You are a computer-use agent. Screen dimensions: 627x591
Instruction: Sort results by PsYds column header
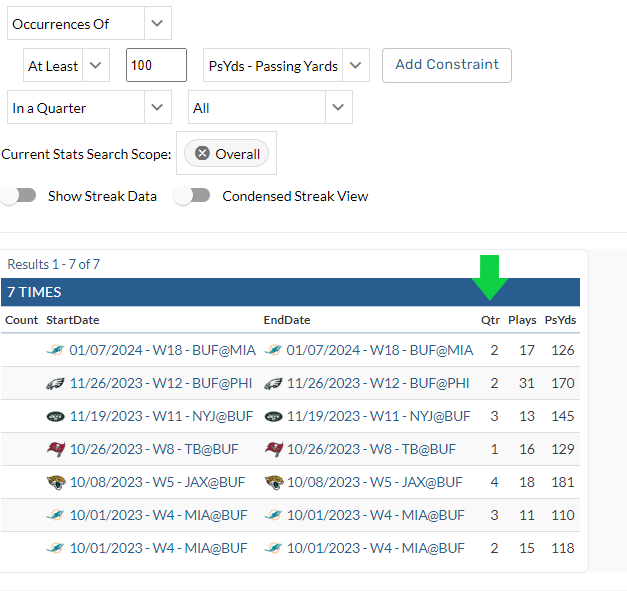[x=560, y=320]
